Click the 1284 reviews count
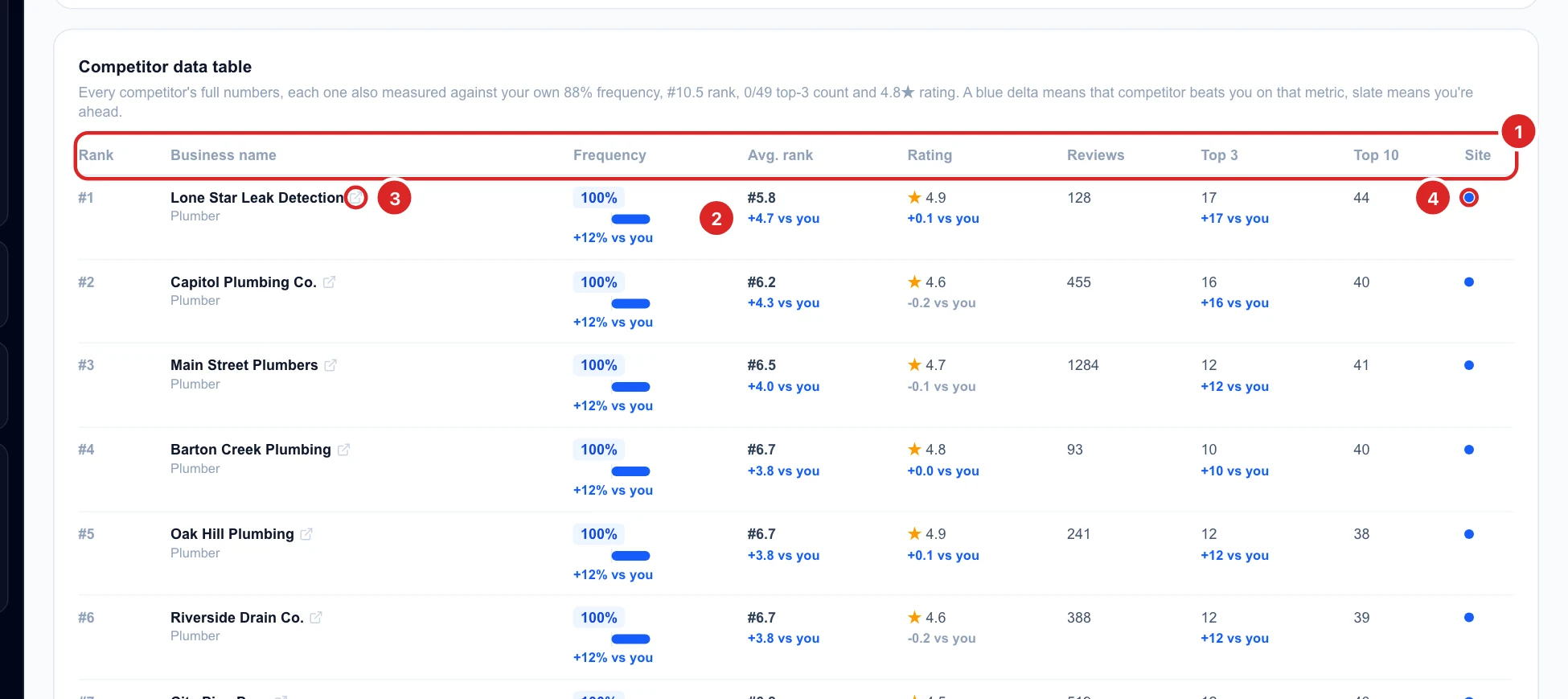Screen dimensions: 1568x699 (1083, 365)
